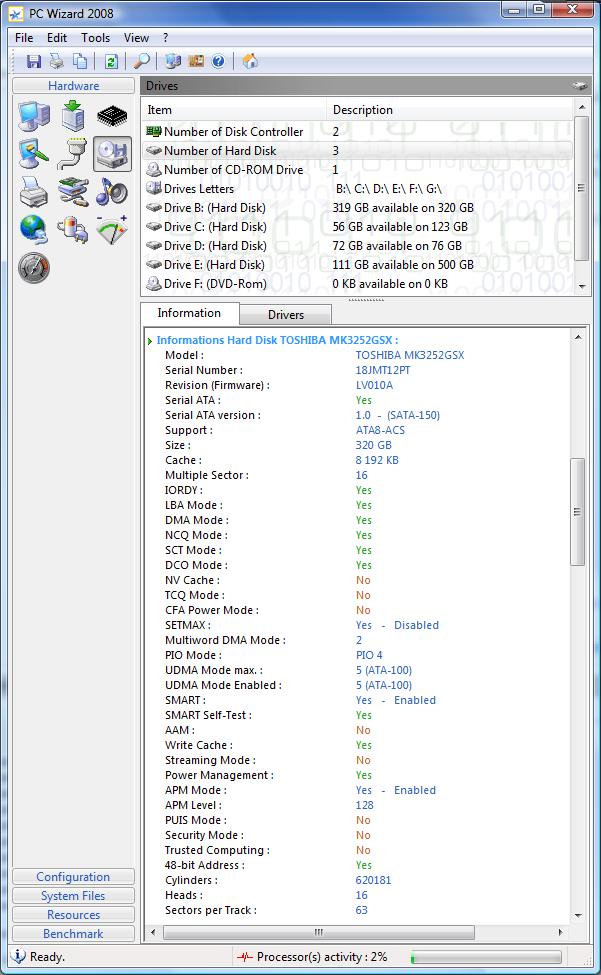Click the serial number value 18JMT12PT
This screenshot has height=975, width=601.
pos(383,370)
